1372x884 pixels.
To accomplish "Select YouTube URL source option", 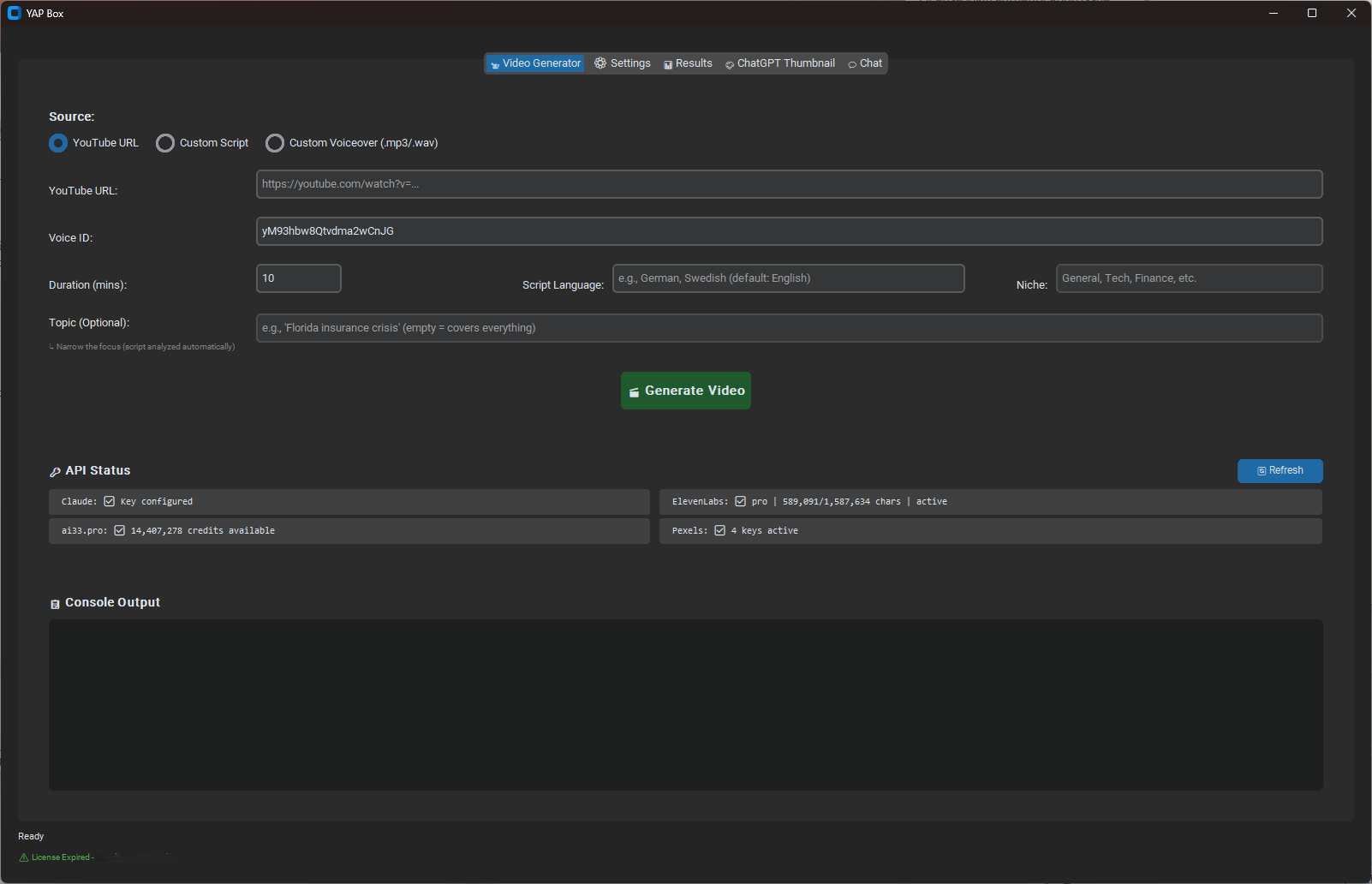I will 94,143.
